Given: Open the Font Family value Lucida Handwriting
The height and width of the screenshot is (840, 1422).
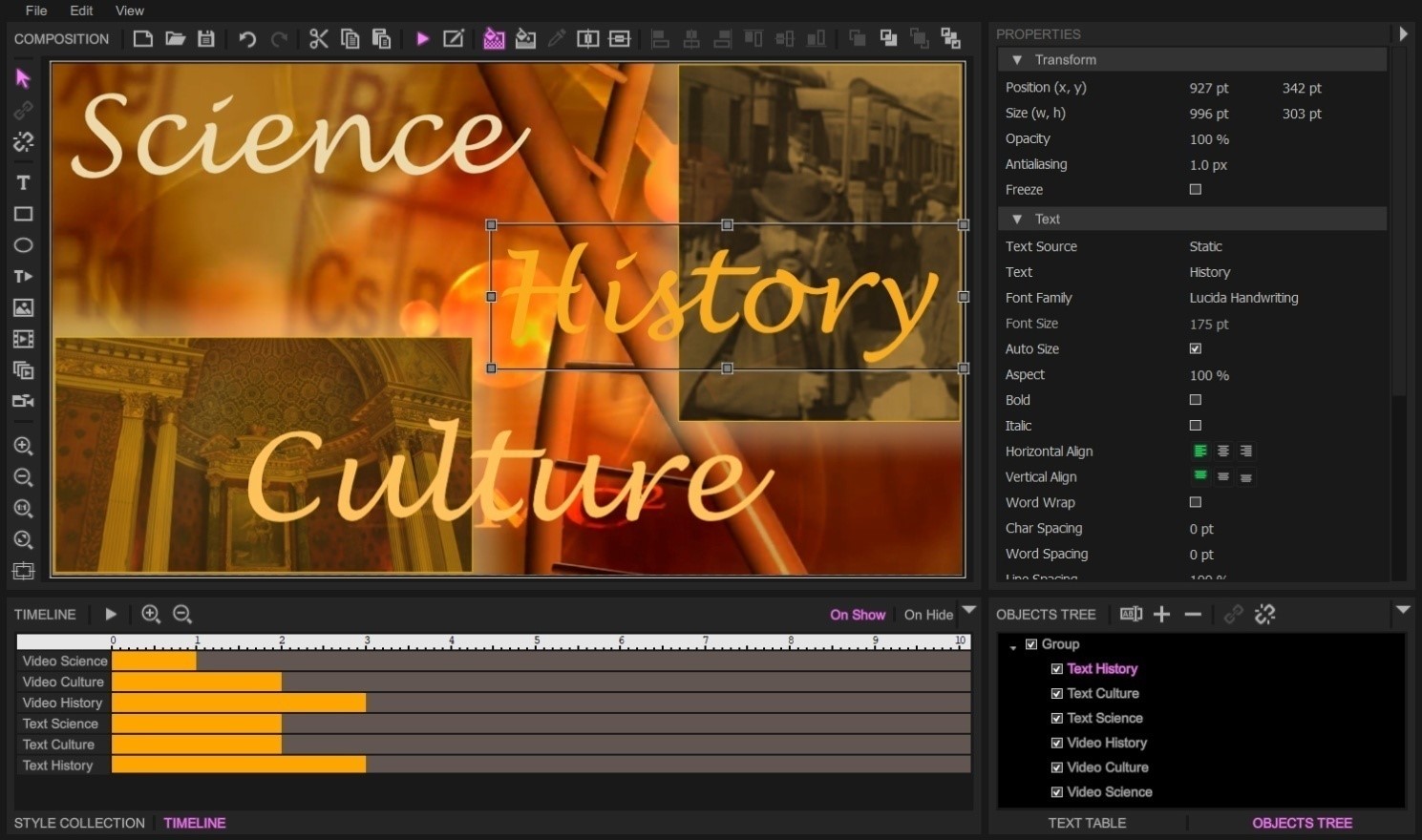Looking at the screenshot, I should click(1243, 298).
